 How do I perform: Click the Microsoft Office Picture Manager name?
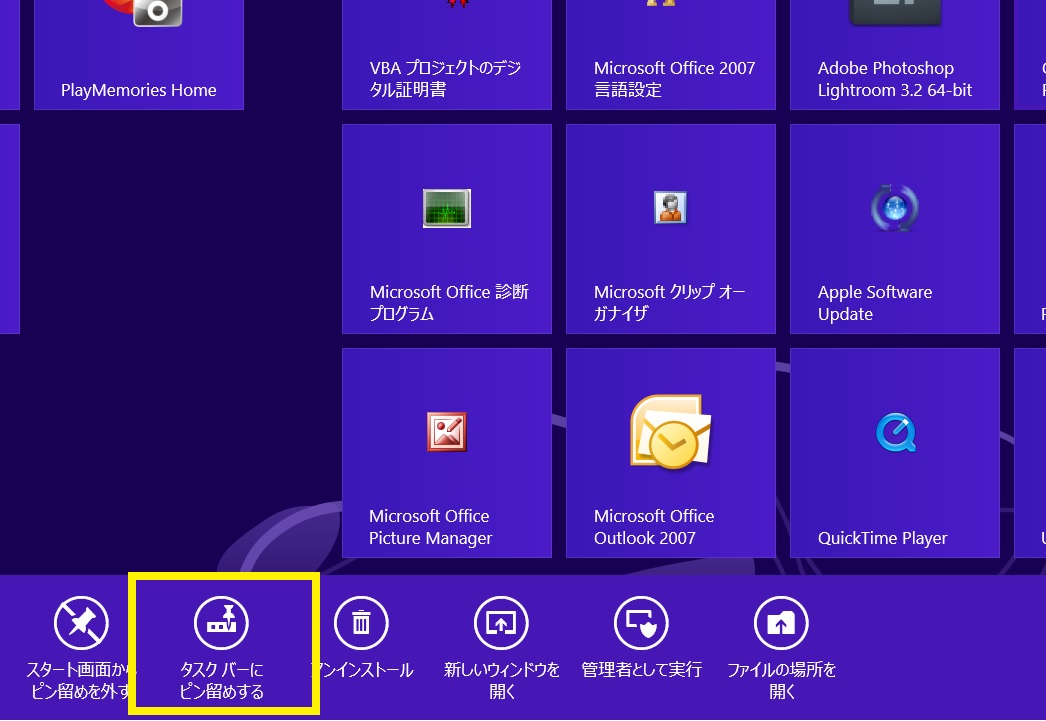pyautogui.click(x=431, y=527)
